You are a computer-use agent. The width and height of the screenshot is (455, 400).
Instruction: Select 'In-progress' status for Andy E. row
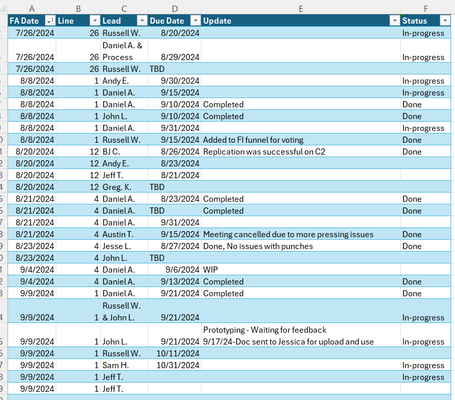[426, 81]
